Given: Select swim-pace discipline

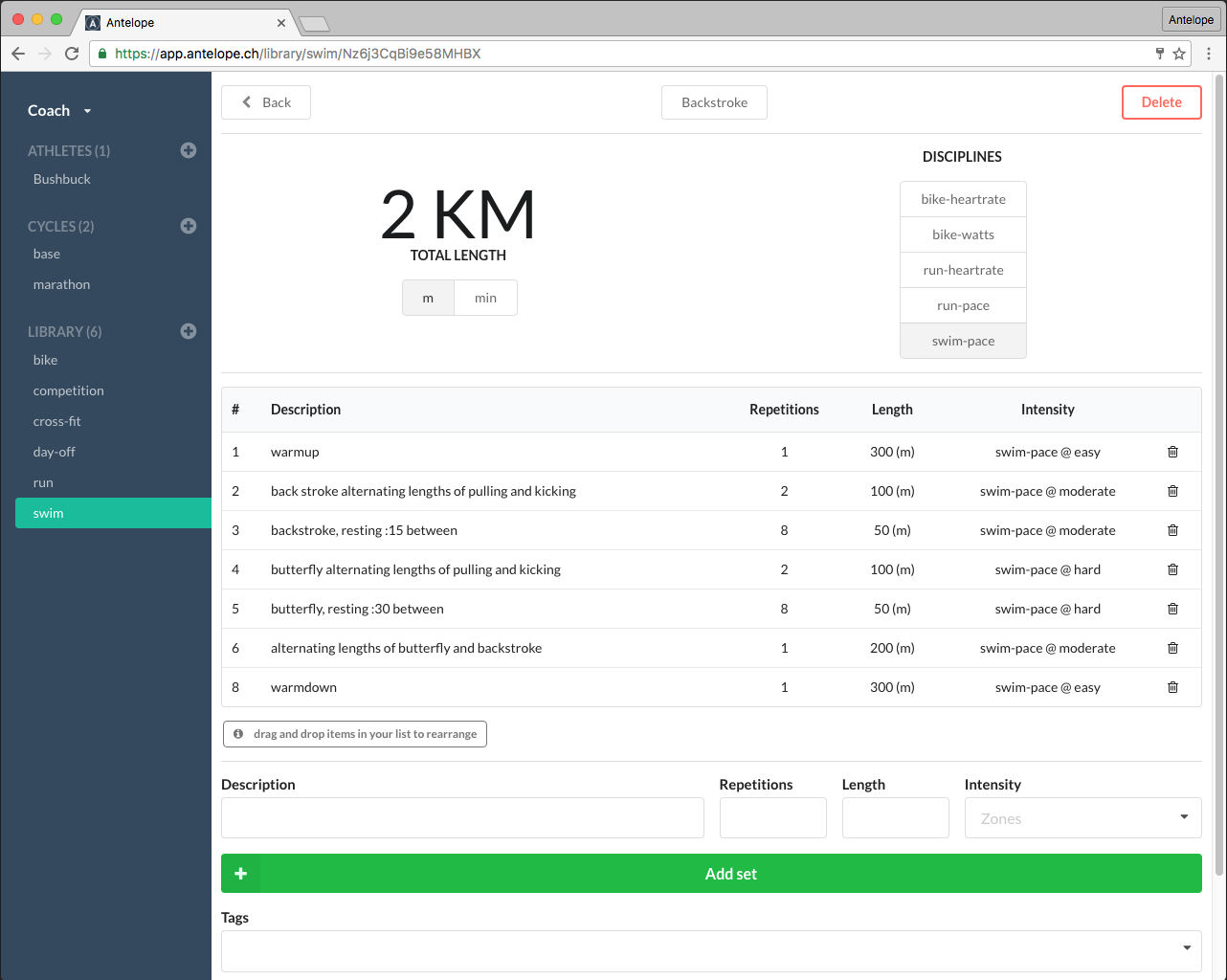Looking at the screenshot, I should tap(963, 341).
